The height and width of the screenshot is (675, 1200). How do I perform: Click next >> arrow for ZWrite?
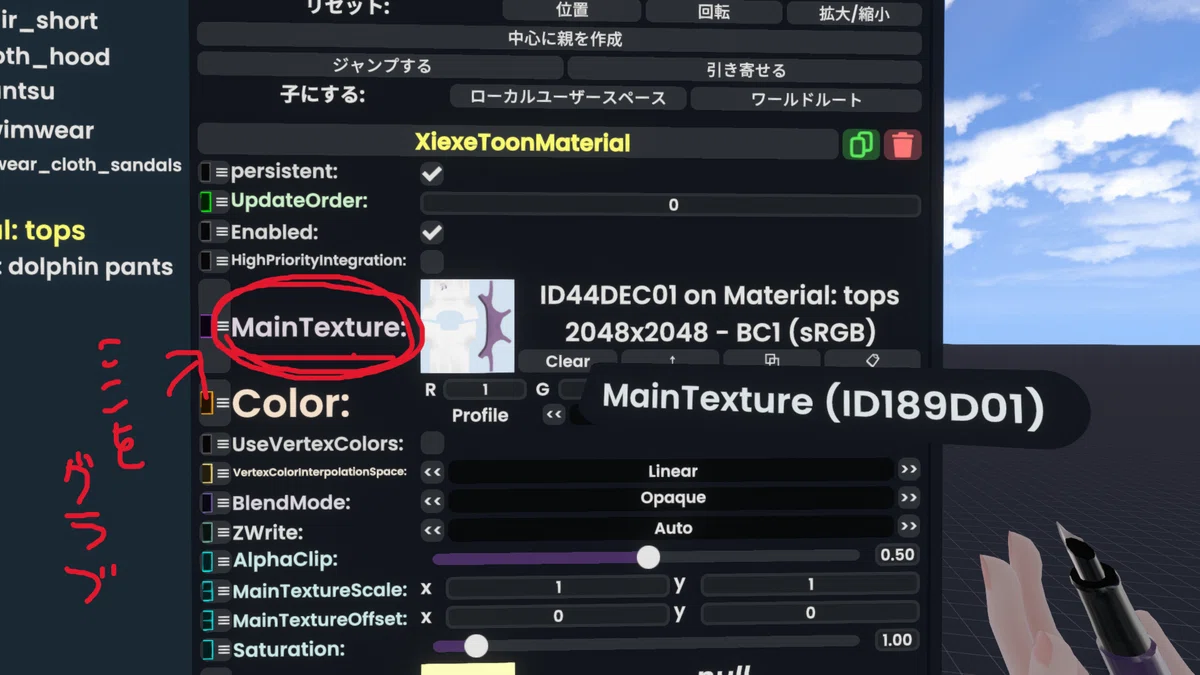coord(908,527)
